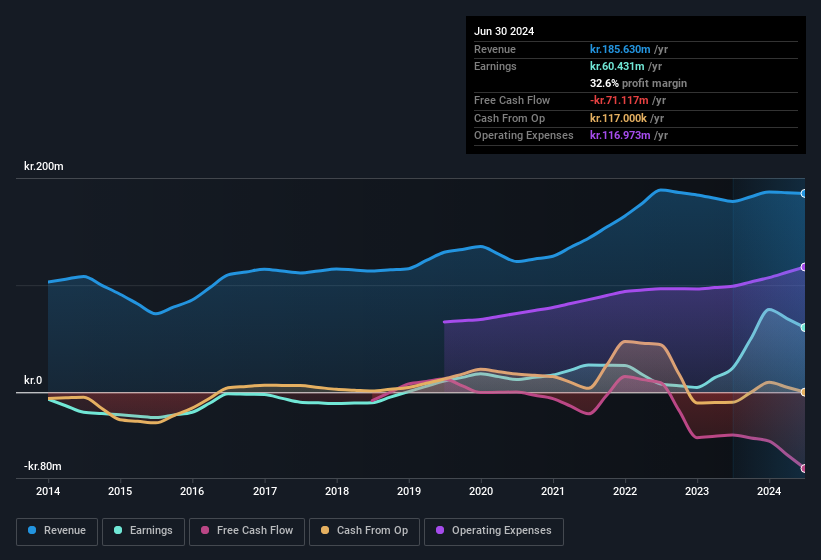Click the teal Earnings endpoint marker
Image resolution: width=821 pixels, height=560 pixels.
click(803, 328)
